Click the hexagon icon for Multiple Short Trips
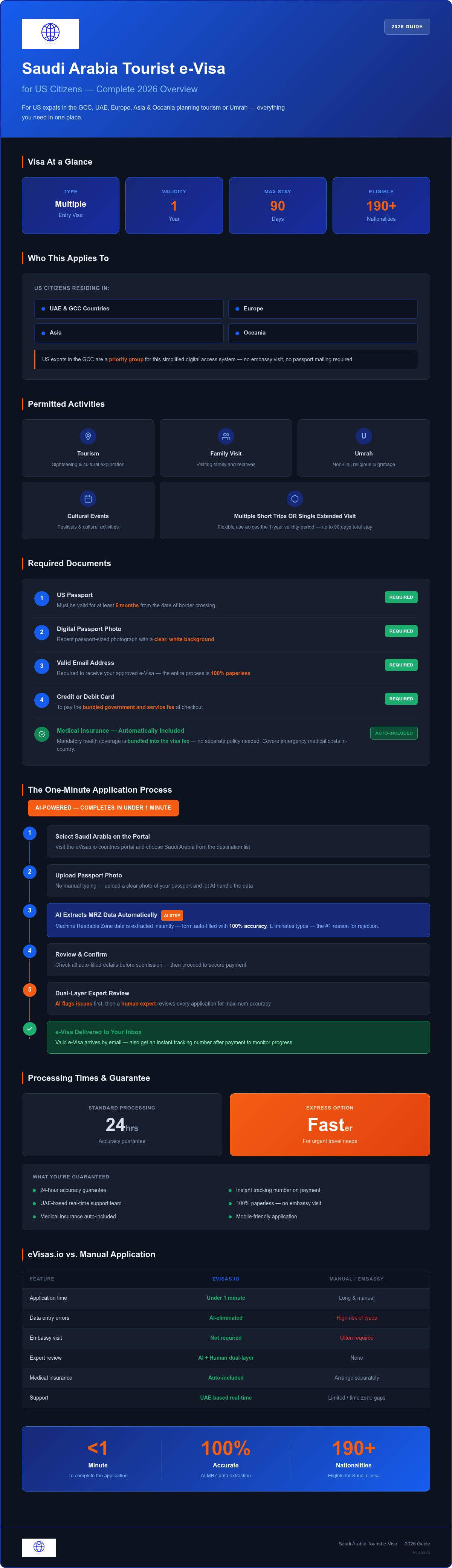This screenshot has height=1568, width=452. (x=295, y=498)
